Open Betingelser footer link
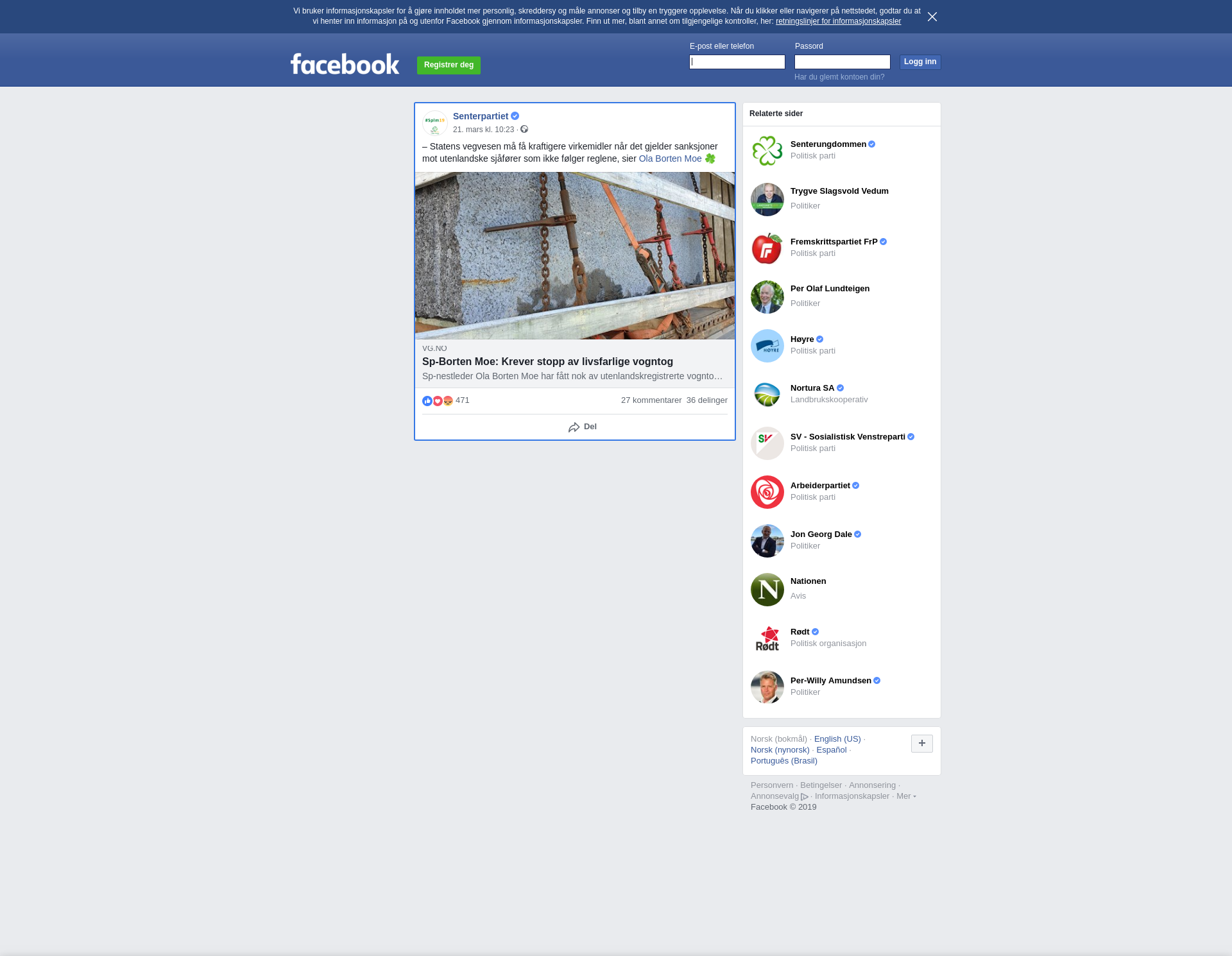Image resolution: width=1232 pixels, height=956 pixels. tap(821, 785)
